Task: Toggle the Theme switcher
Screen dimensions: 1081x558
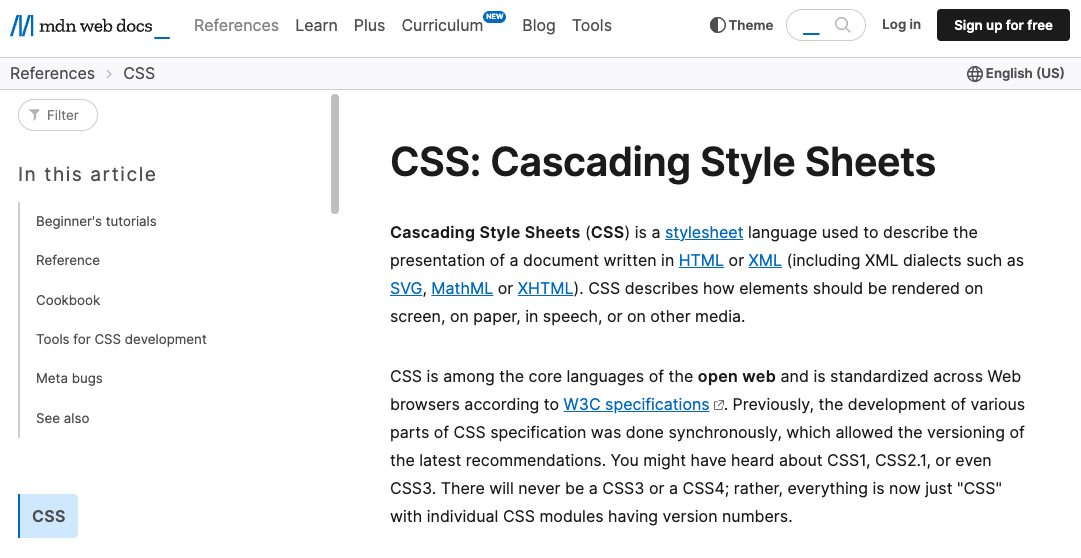Action: tap(741, 25)
